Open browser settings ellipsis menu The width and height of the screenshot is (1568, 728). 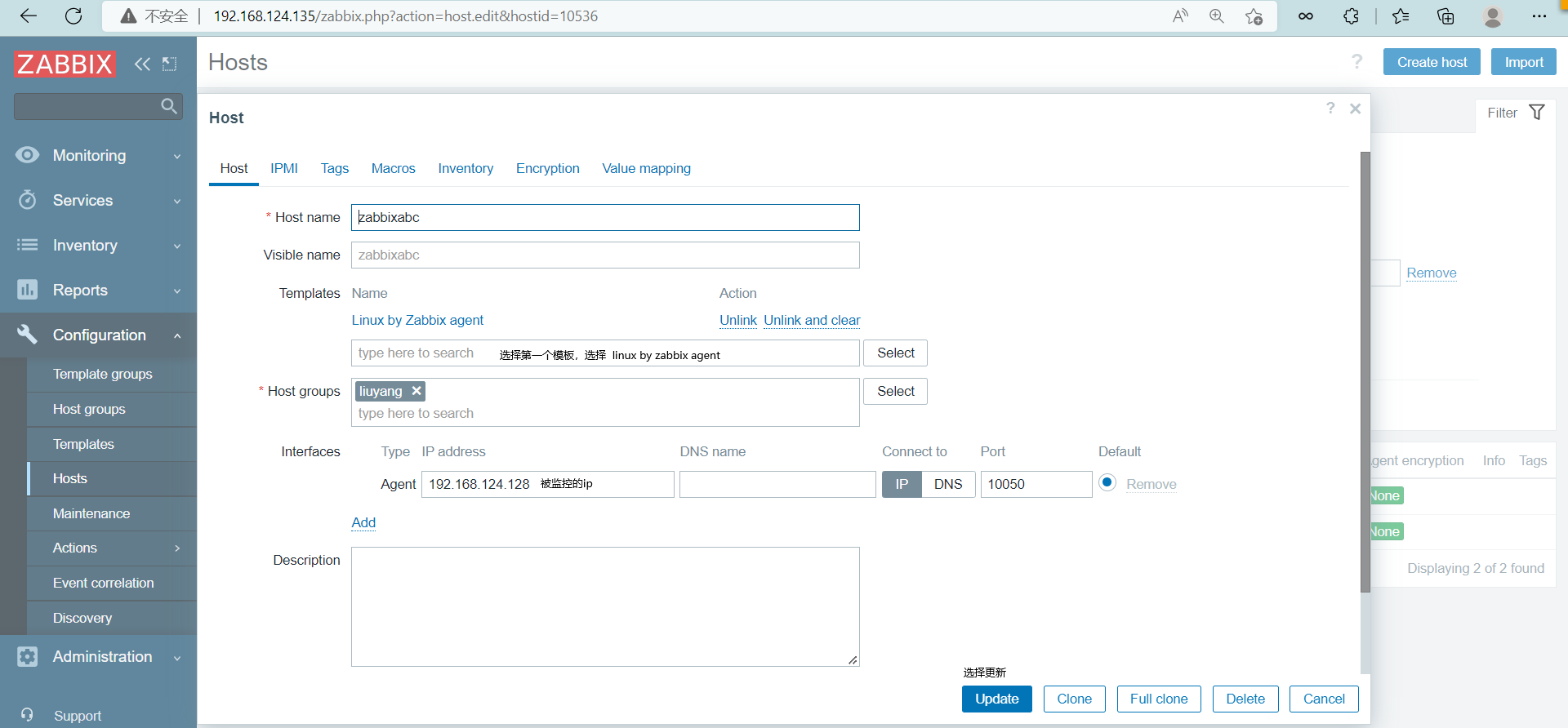coord(1539,16)
